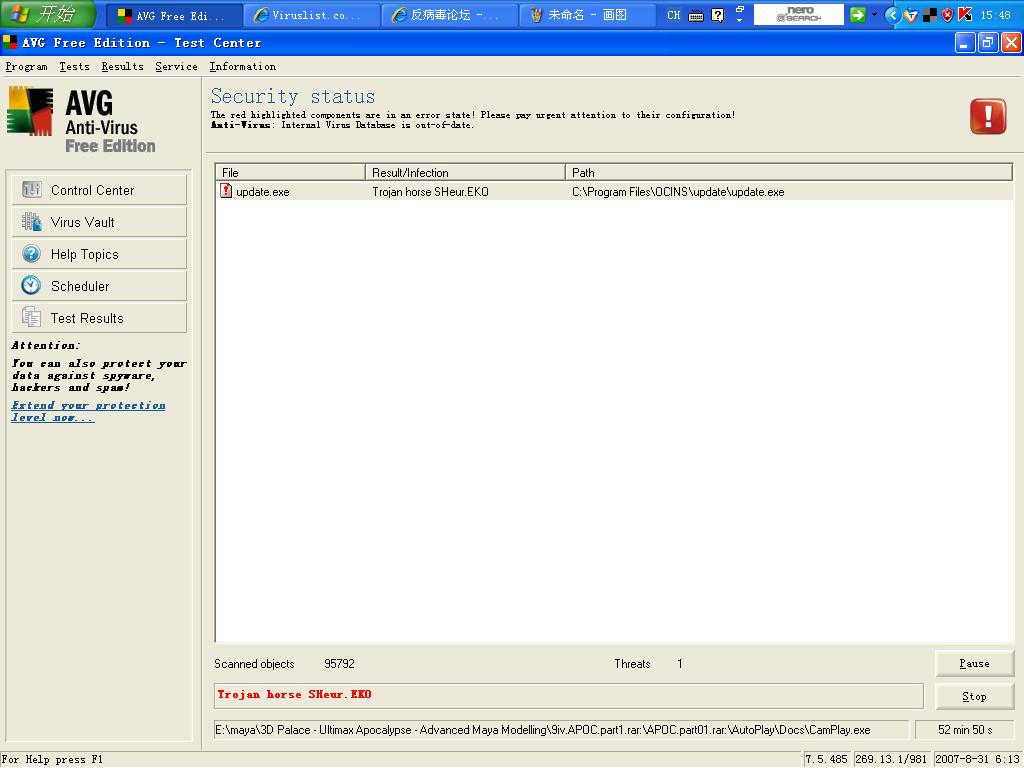The image size is (1024, 768).
Task: Click the scanned objects count 95792
Action: coord(340,664)
